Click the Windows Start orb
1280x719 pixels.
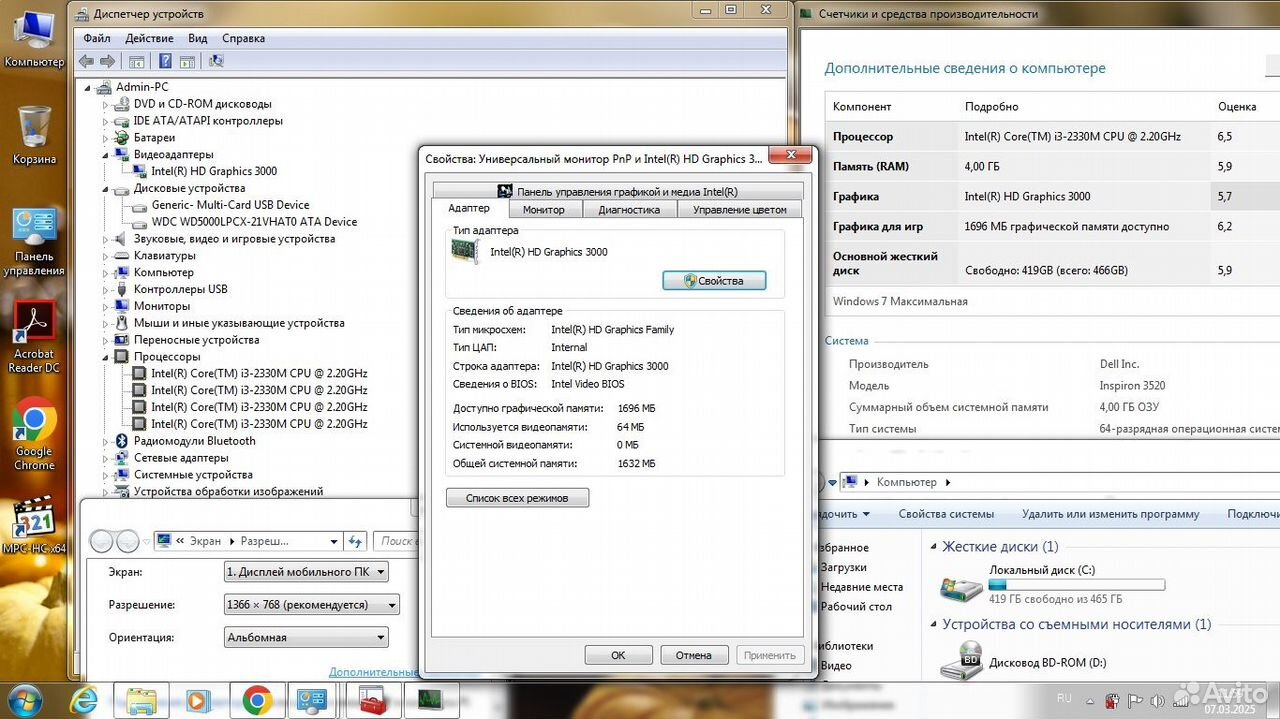(x=27, y=699)
